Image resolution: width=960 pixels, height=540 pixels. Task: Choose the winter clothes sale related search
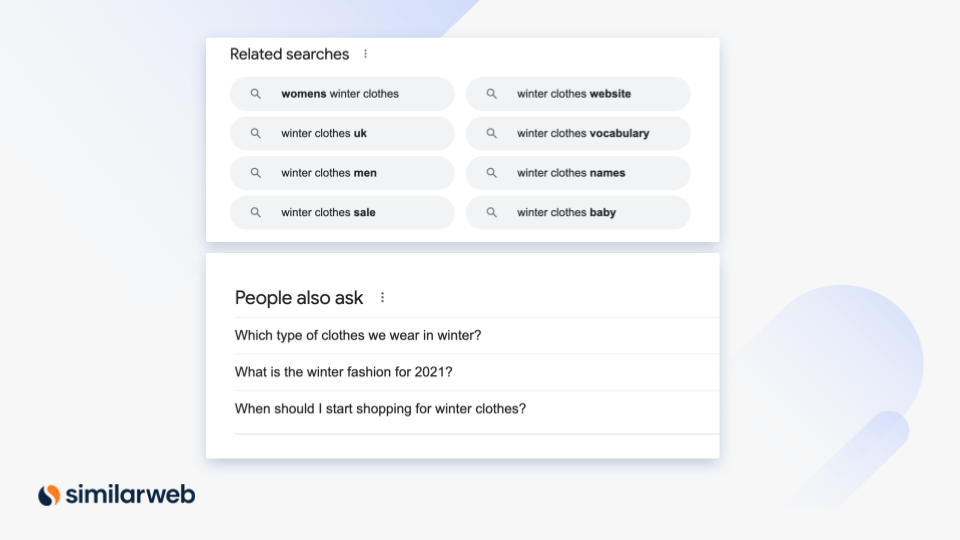coord(342,212)
